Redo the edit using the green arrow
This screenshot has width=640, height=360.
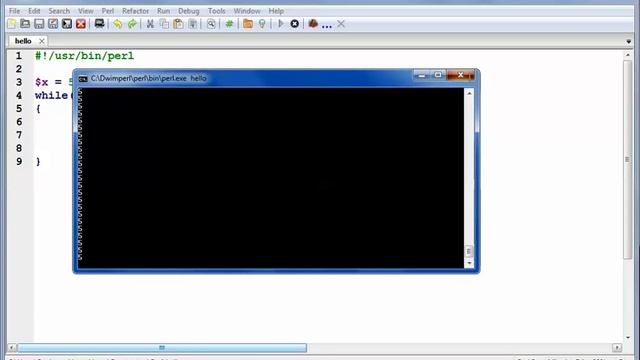coord(132,24)
